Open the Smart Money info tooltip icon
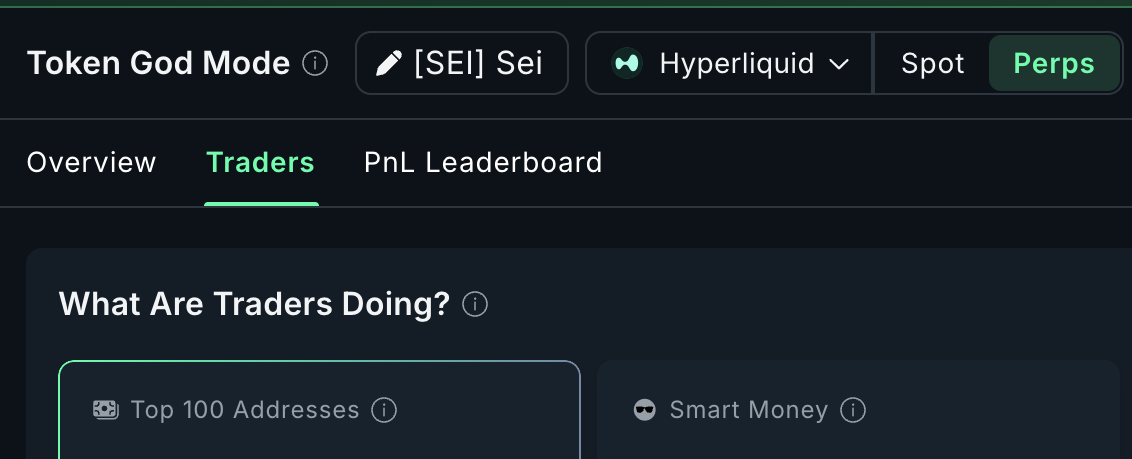 point(853,409)
